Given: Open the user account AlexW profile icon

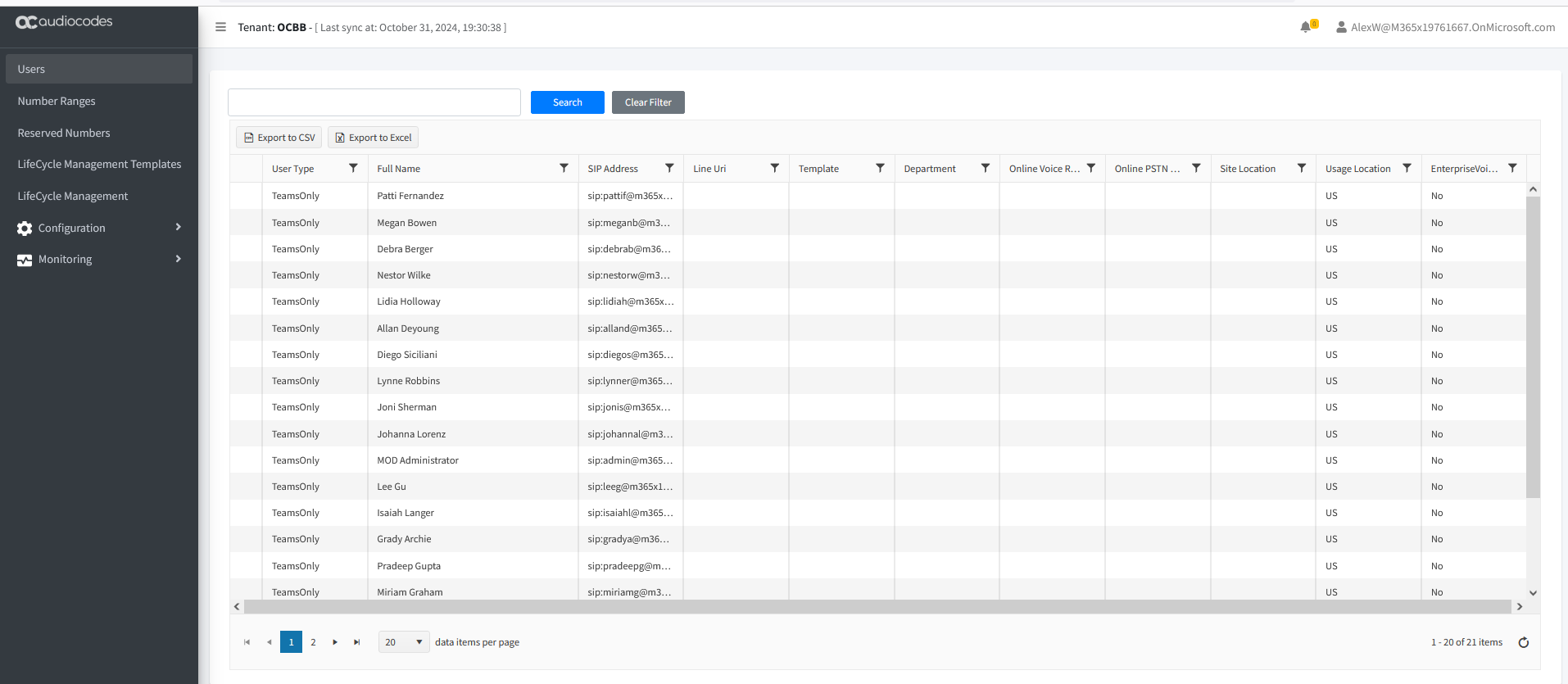Looking at the screenshot, I should pyautogui.click(x=1341, y=27).
